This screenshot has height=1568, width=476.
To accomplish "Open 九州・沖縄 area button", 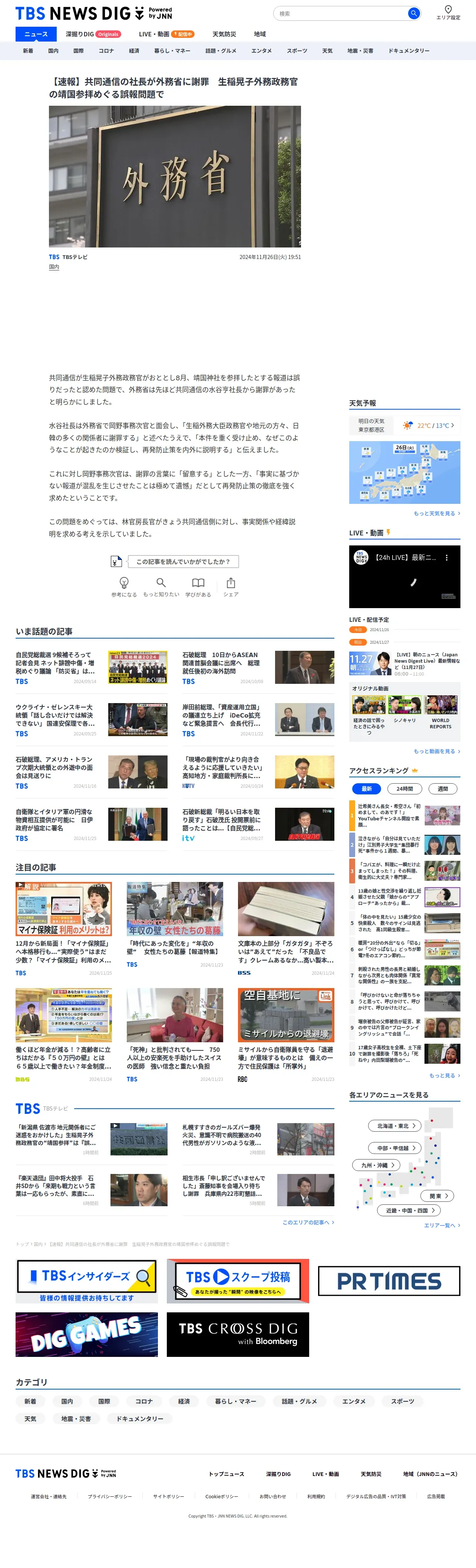I will [376, 1164].
